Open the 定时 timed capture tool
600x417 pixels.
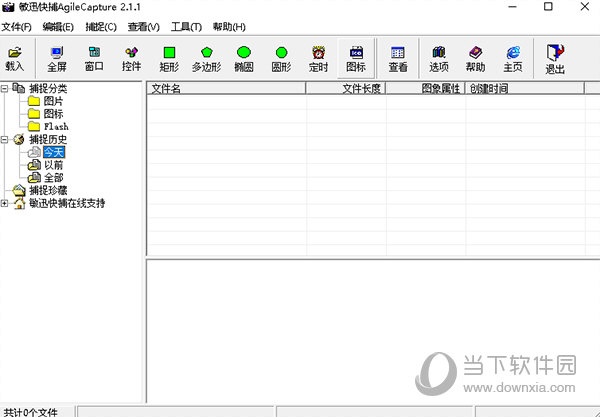coord(318,58)
